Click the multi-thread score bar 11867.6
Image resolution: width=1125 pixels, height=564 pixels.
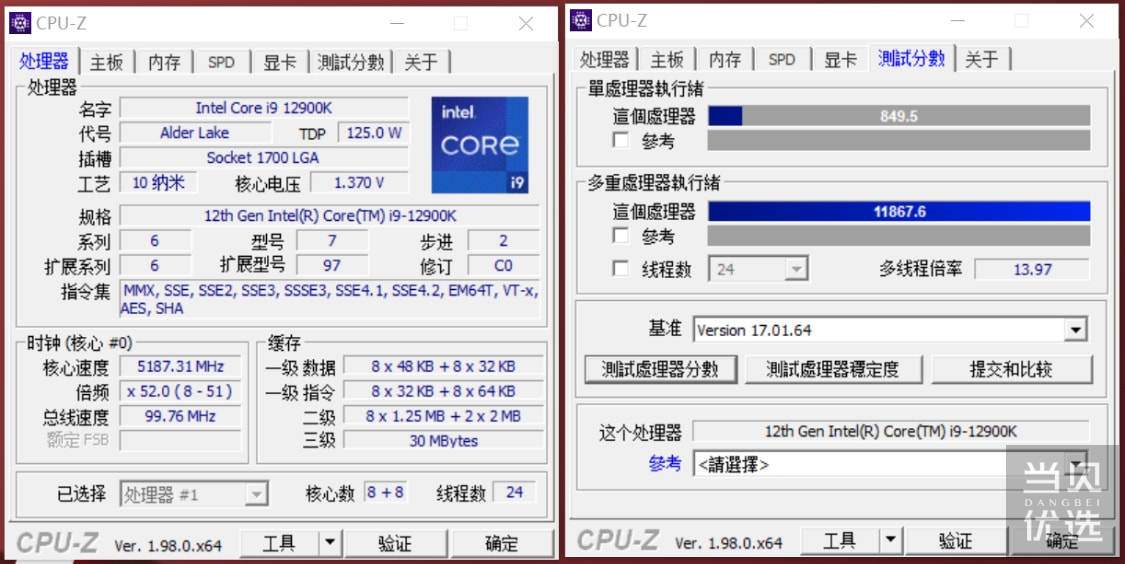pyautogui.click(x=899, y=211)
